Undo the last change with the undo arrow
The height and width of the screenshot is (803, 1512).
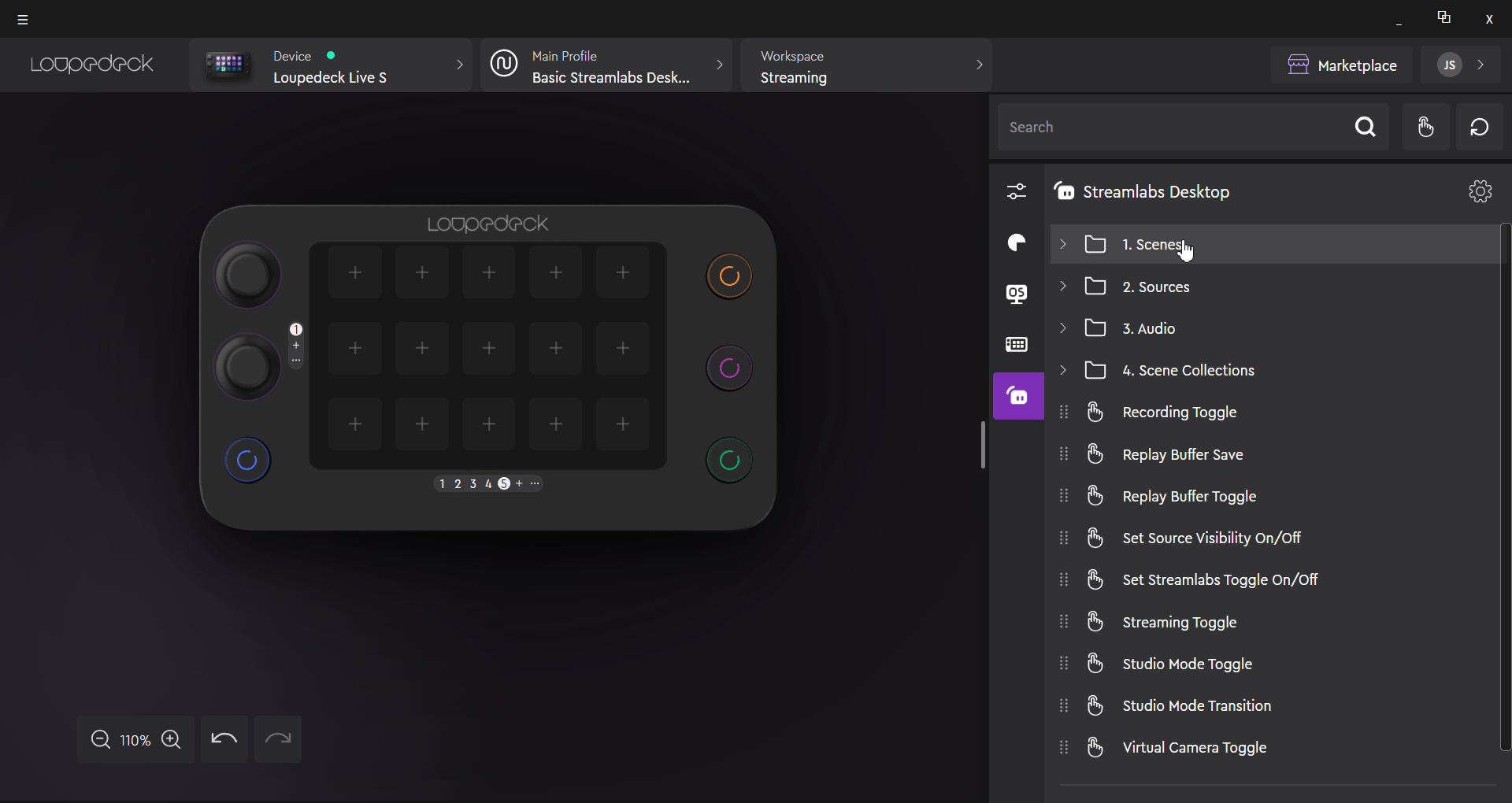pos(224,739)
